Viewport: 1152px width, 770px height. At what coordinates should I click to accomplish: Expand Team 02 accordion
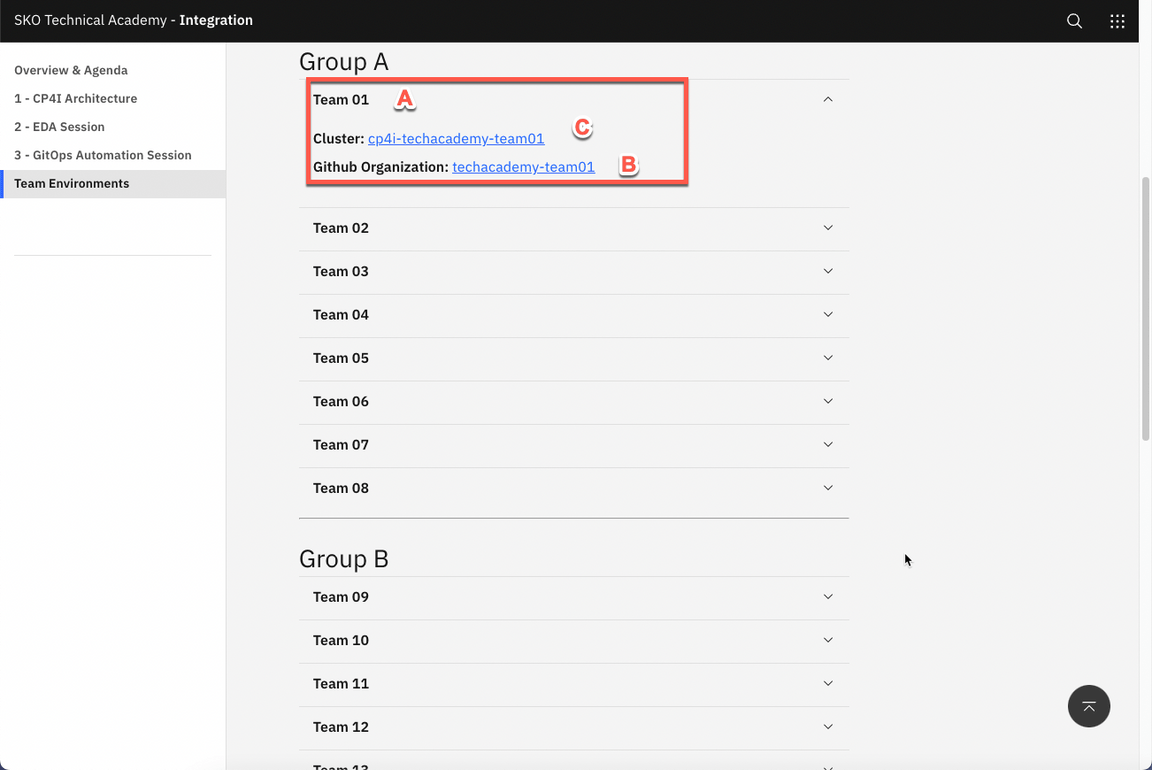[x=573, y=228]
